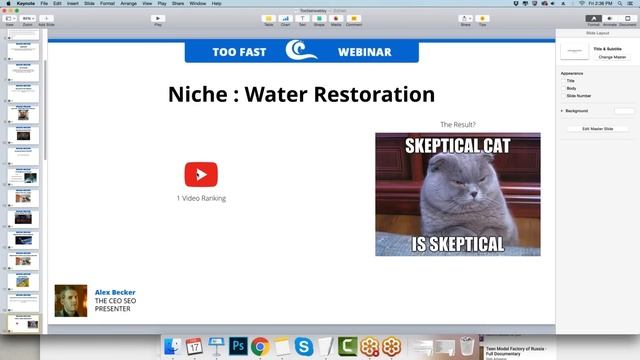
Task: Open the View dropdown in toolbar
Action: 9,18
